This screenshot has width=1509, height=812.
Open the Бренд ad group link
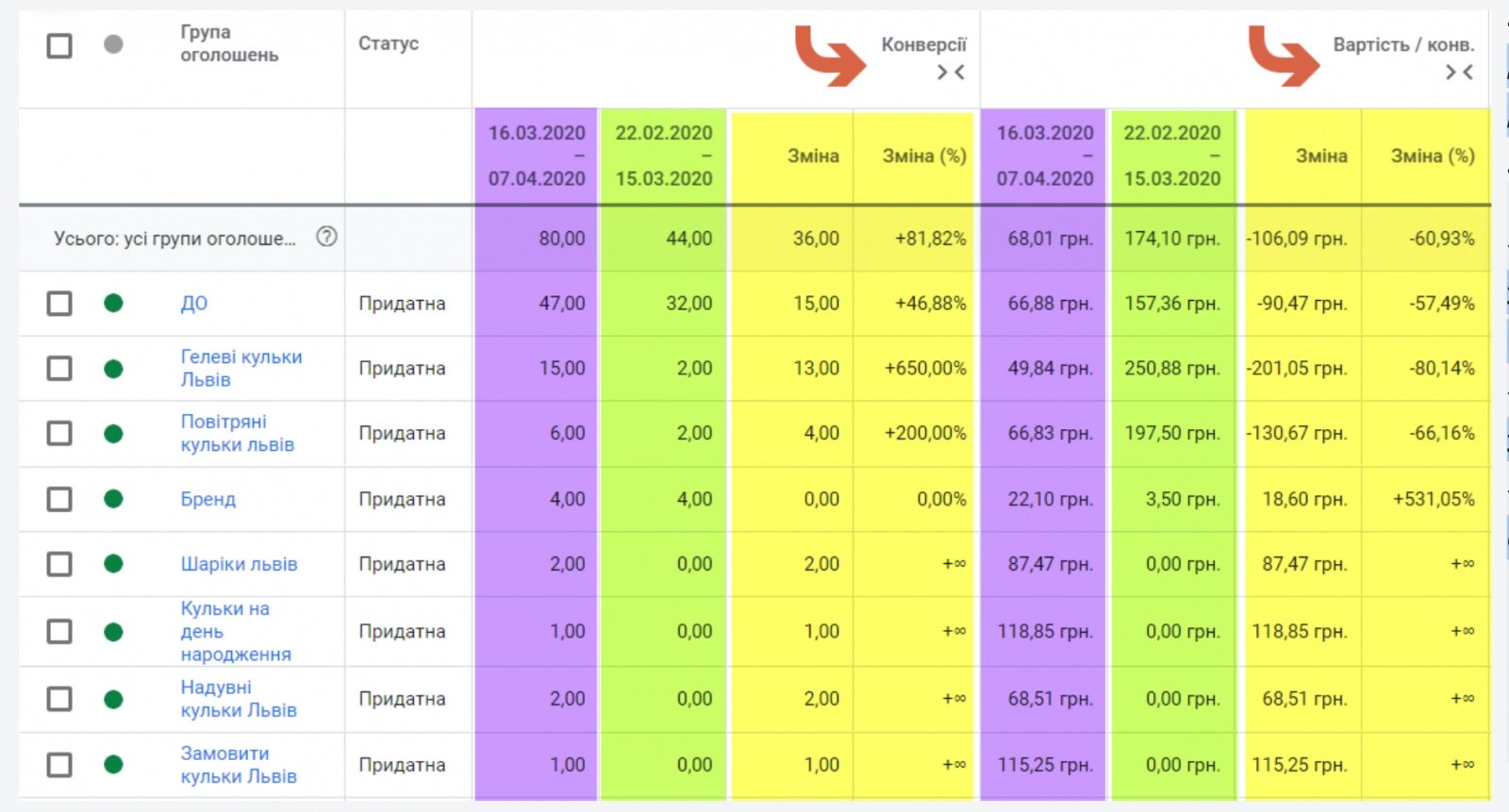208,499
